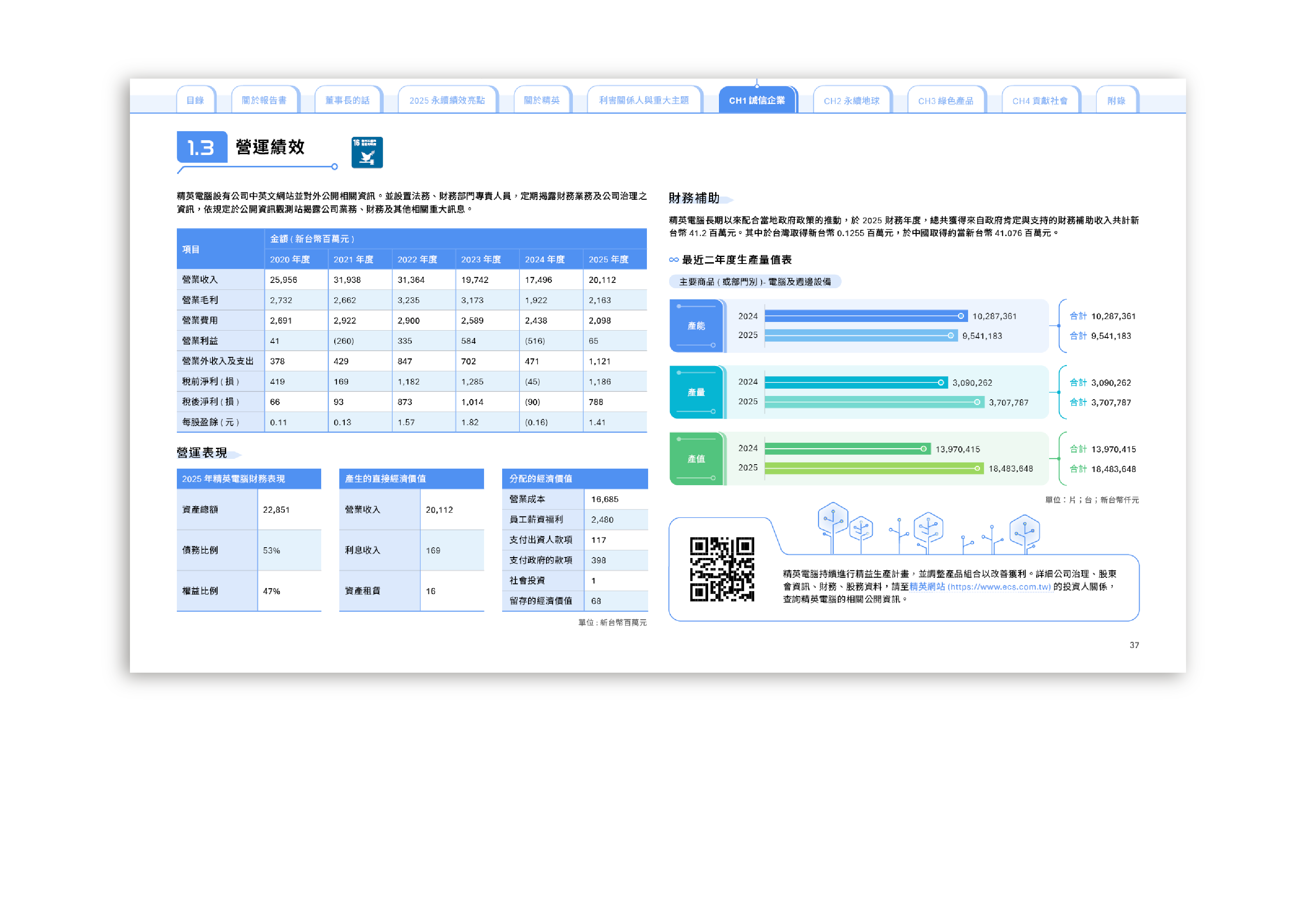Click the 最近二年度生產量值表 heading

tap(737, 260)
